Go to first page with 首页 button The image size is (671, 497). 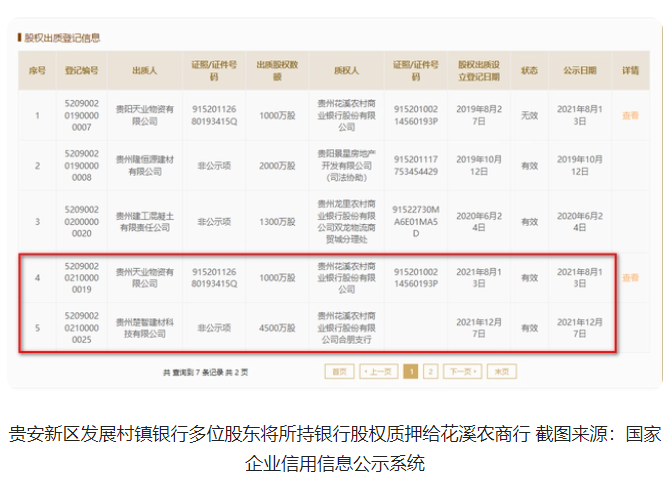tap(339, 372)
